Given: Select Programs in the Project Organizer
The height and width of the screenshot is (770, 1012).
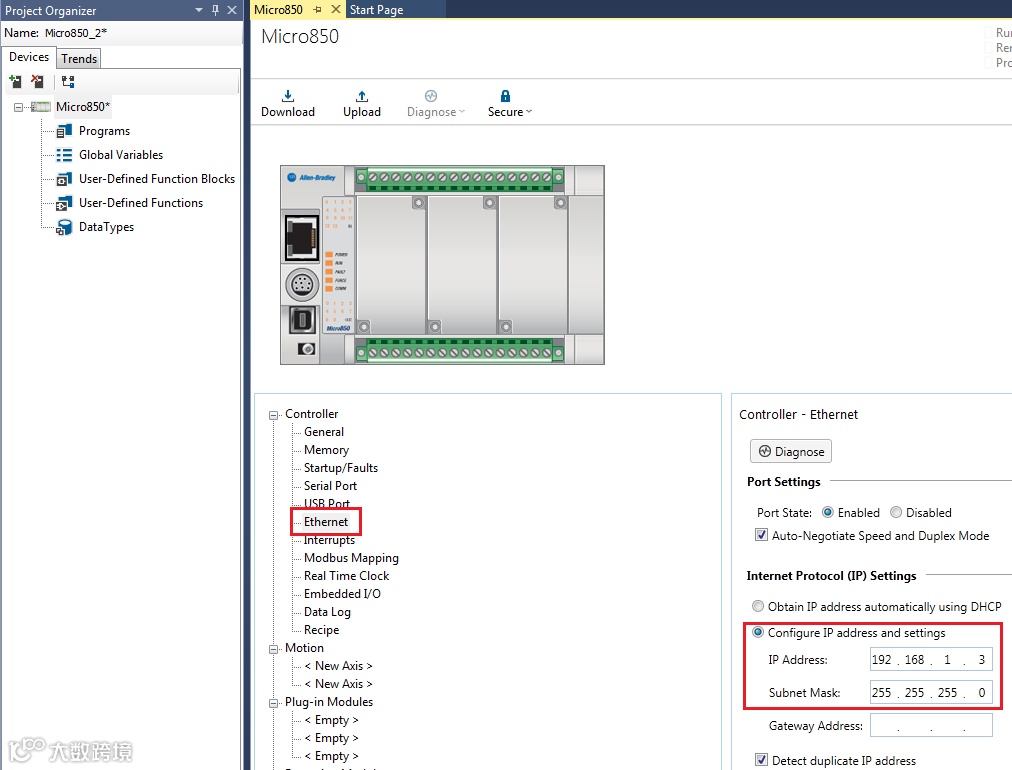Looking at the screenshot, I should [x=105, y=131].
